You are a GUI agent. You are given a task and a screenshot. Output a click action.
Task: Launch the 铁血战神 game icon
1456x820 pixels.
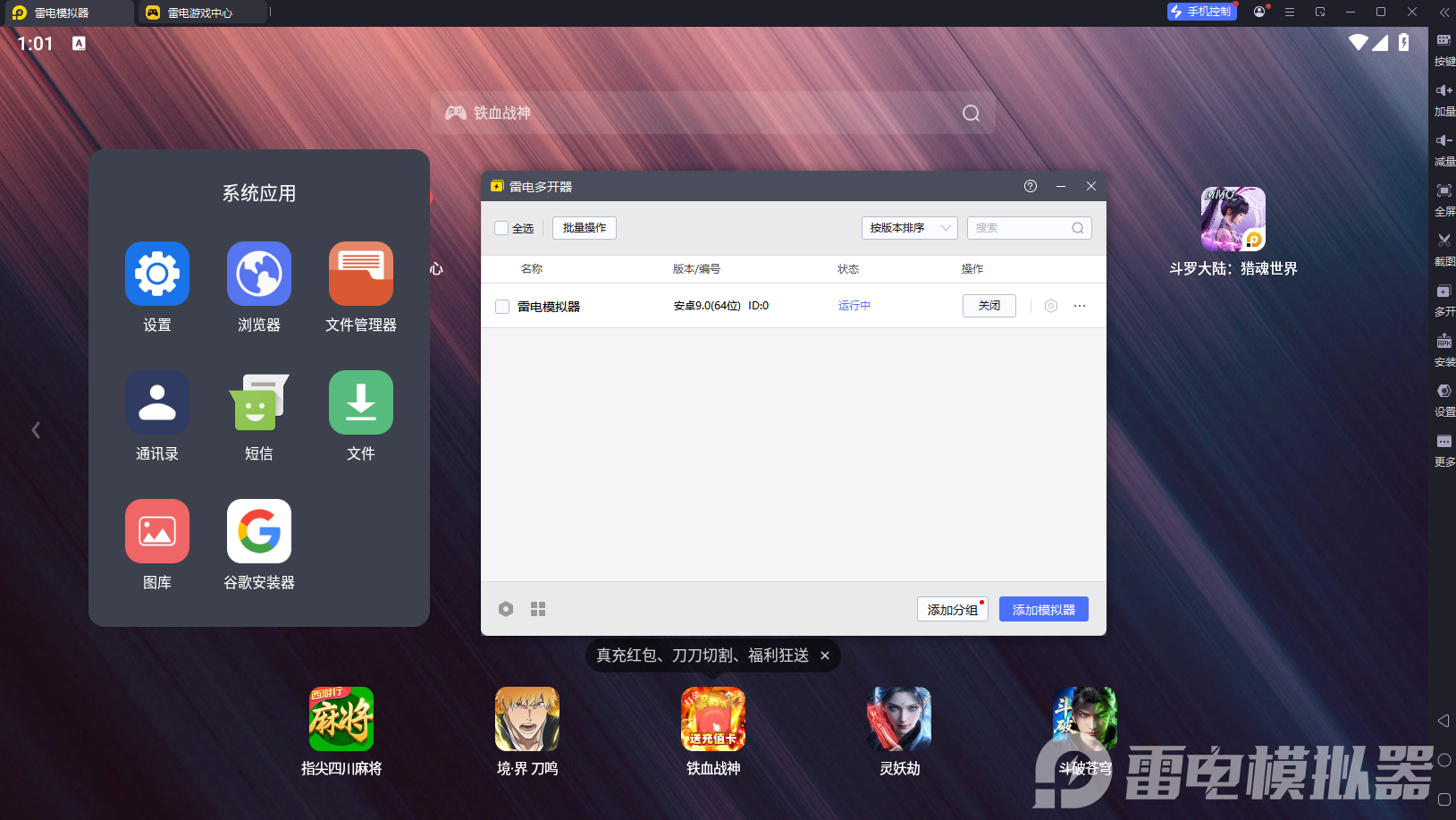click(713, 719)
